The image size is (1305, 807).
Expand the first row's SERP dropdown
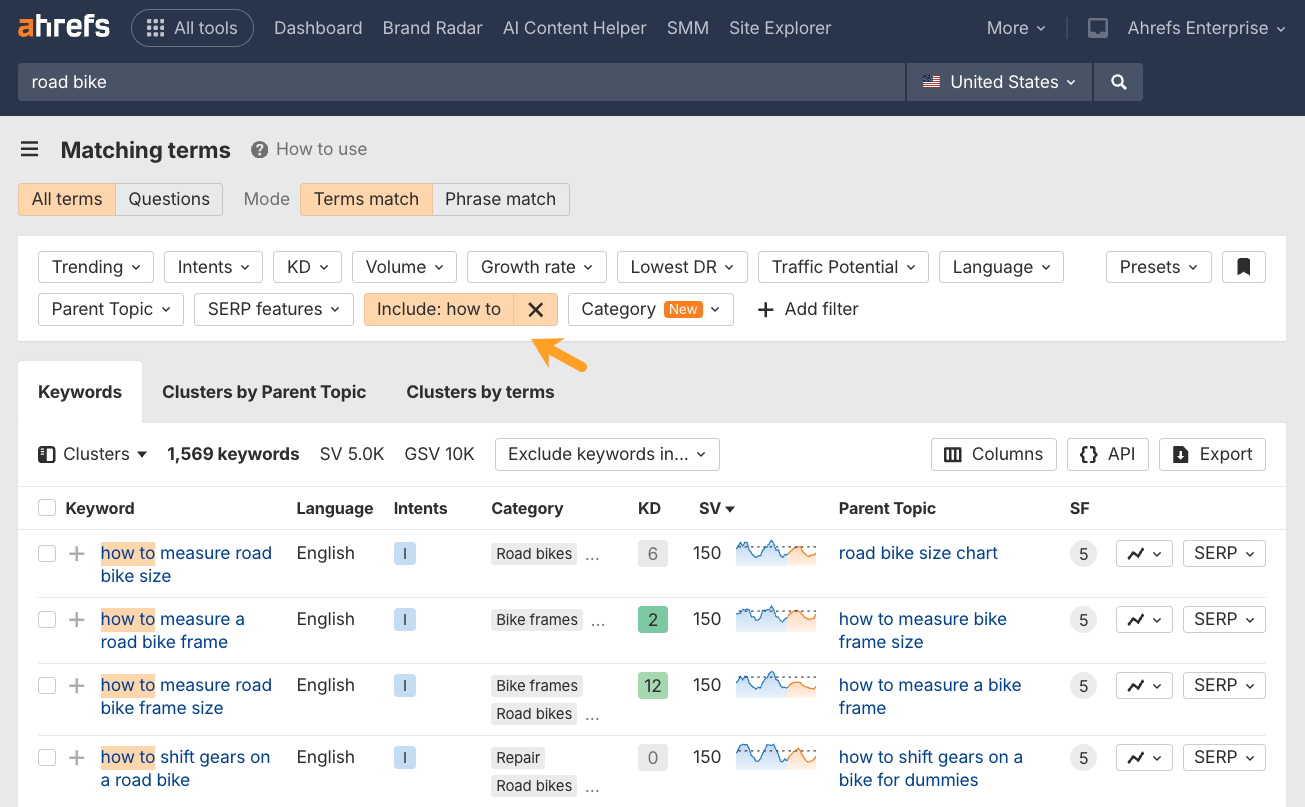[1223, 553]
